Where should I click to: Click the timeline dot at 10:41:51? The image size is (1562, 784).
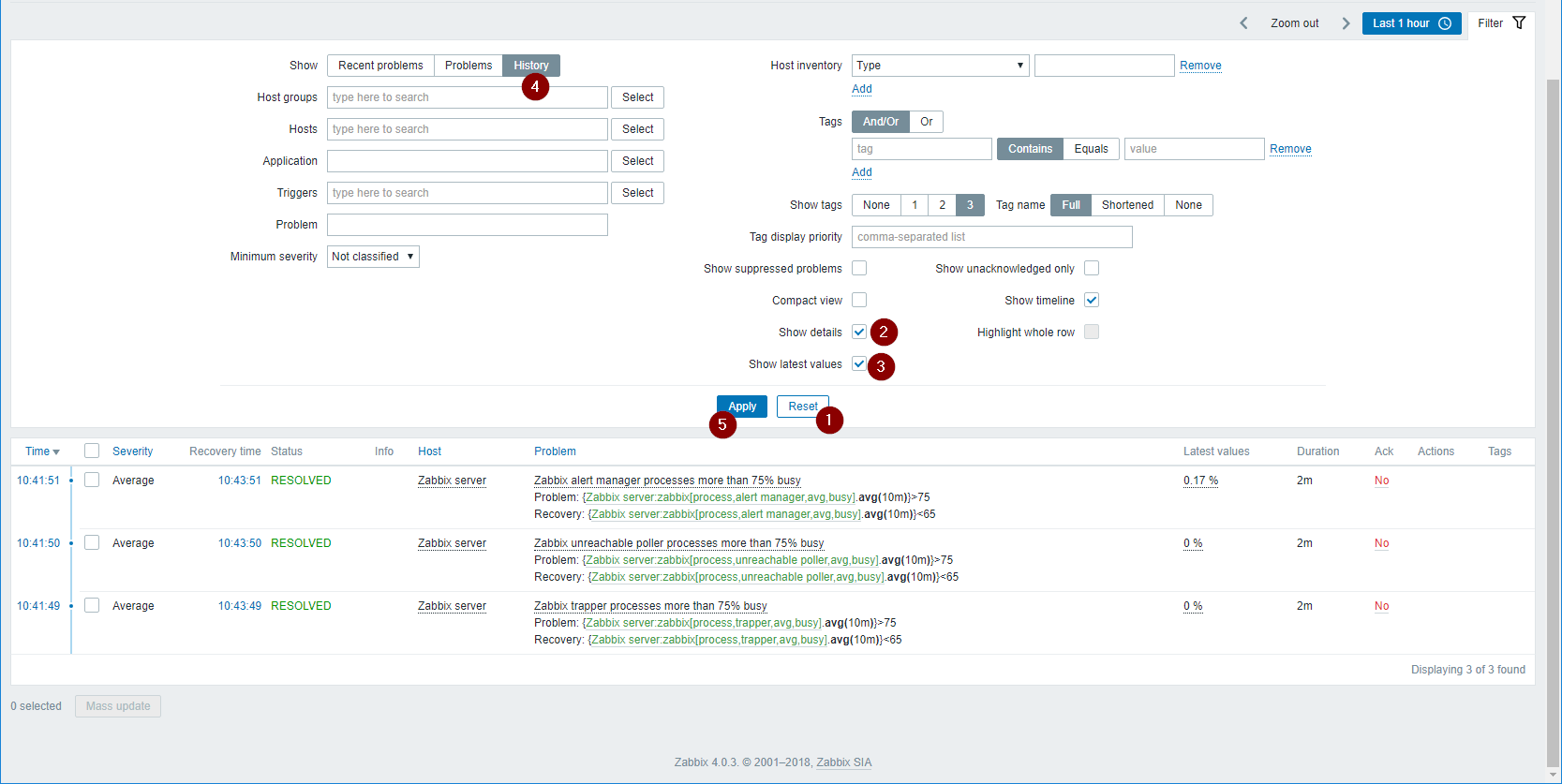point(71,481)
